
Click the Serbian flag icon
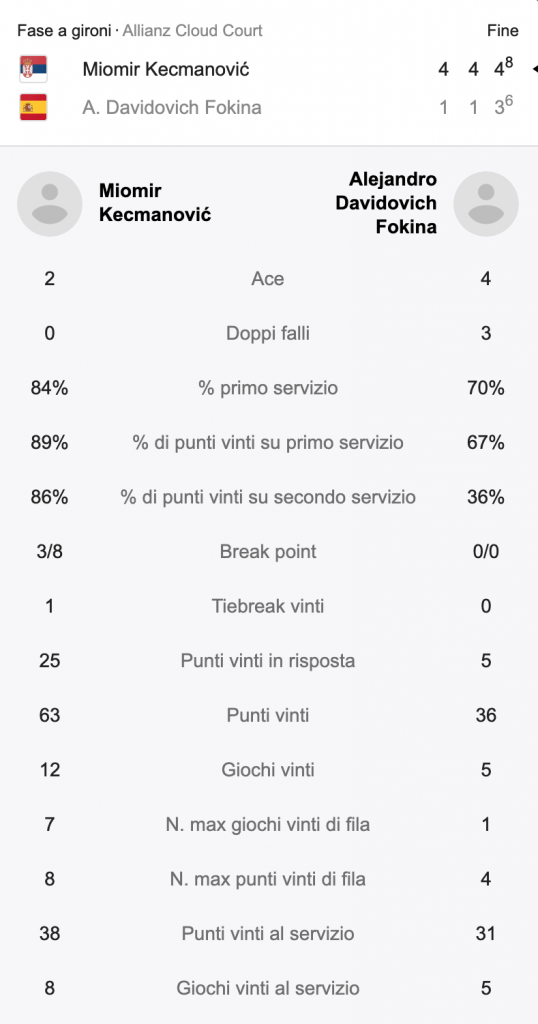pos(33,69)
